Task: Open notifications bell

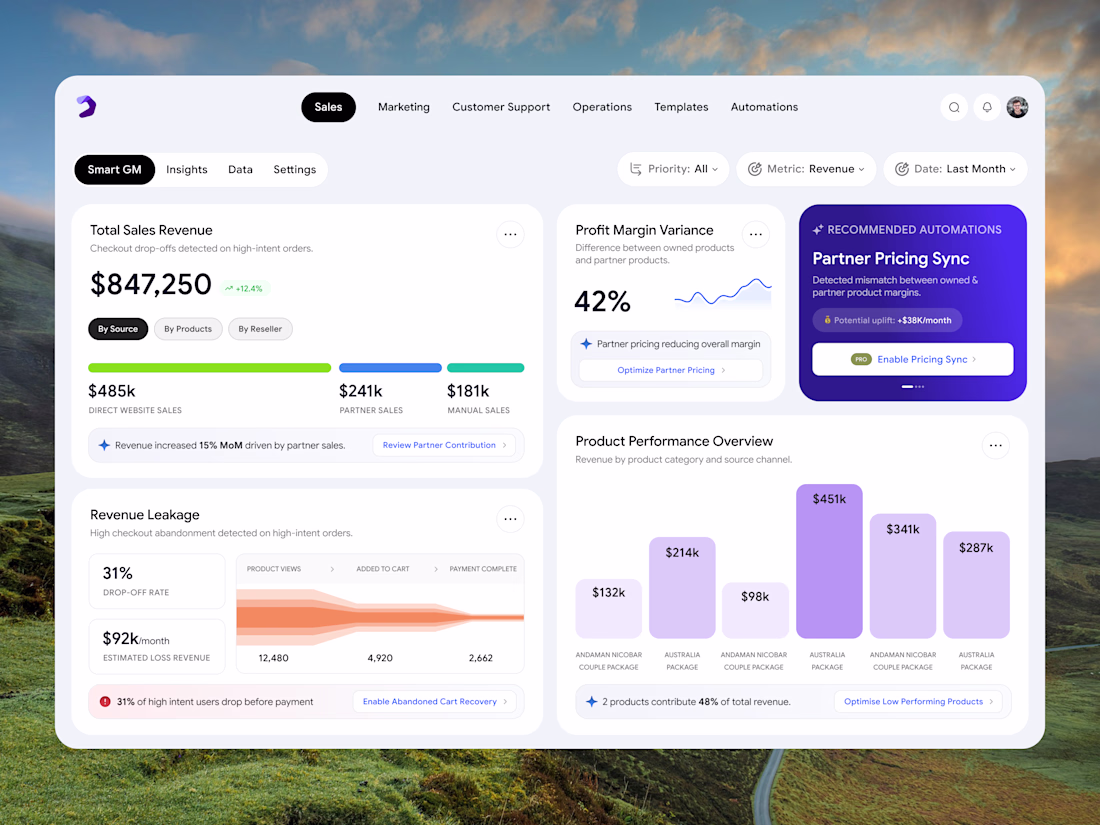Action: click(x=987, y=107)
